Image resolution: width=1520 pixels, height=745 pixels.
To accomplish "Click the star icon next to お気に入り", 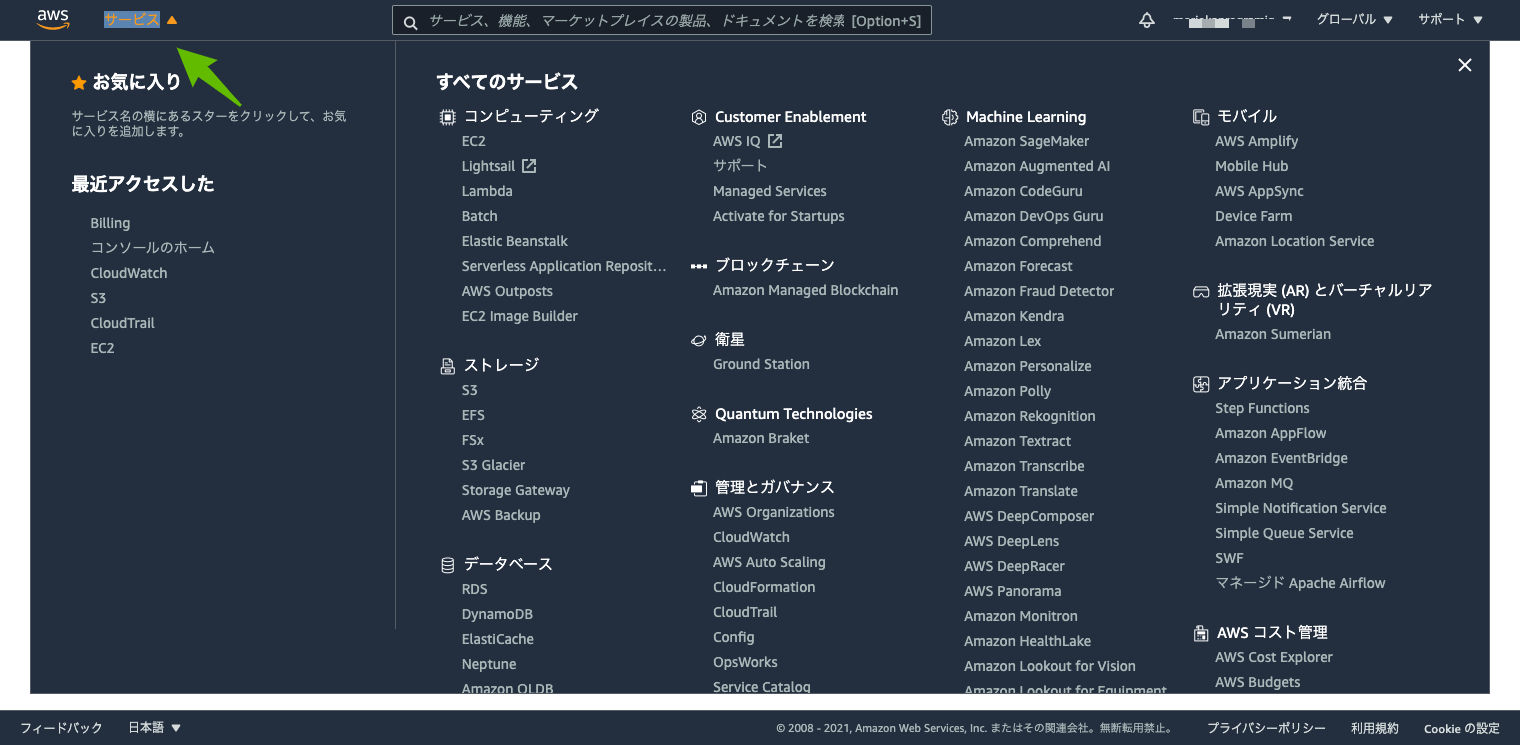I will (x=79, y=83).
